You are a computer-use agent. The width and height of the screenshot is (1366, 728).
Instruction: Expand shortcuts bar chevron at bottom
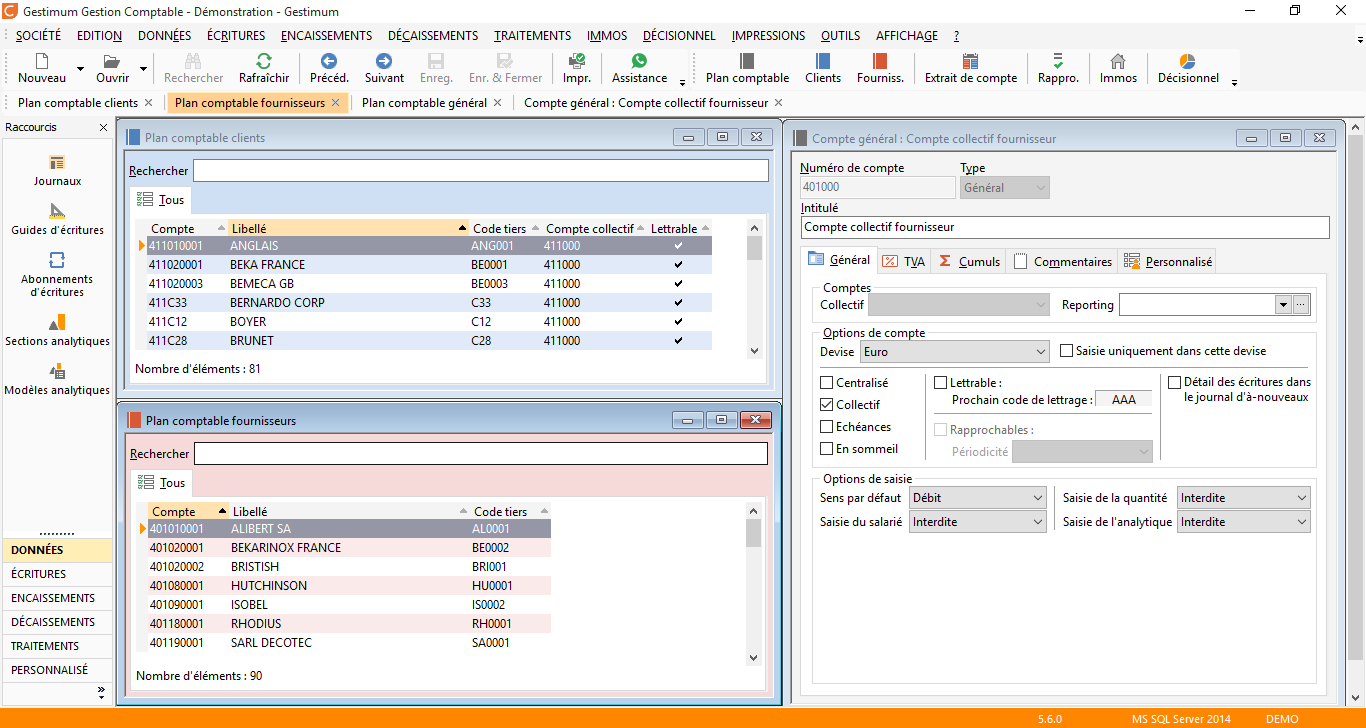[x=101, y=691]
